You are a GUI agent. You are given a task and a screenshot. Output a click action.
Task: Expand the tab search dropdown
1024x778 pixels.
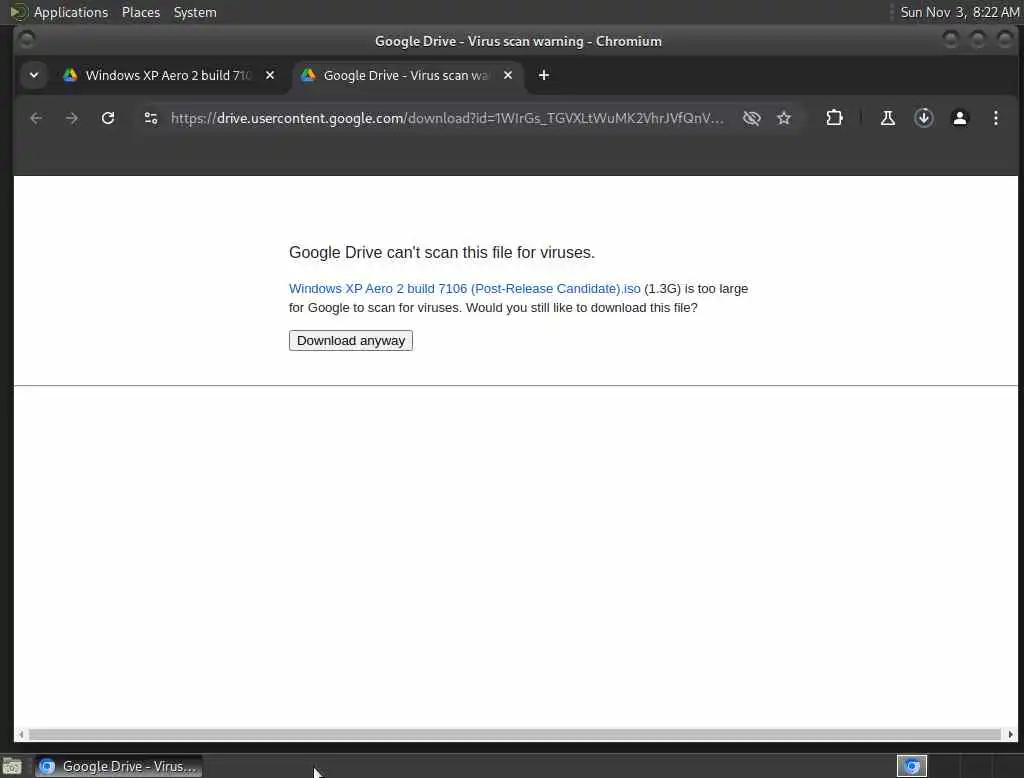click(x=34, y=75)
